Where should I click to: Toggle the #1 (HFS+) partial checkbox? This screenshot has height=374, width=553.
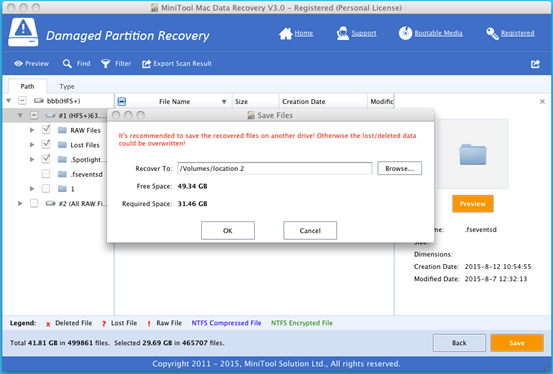[x=34, y=115]
